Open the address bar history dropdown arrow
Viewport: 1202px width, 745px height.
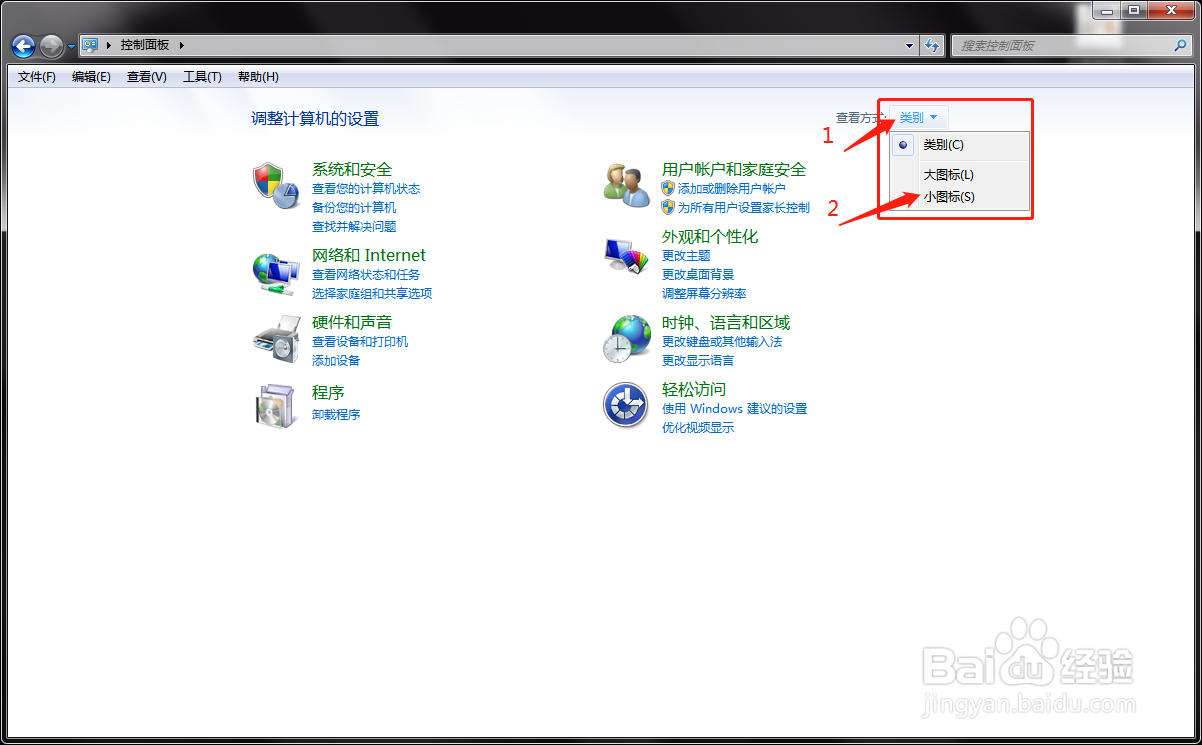[909, 45]
